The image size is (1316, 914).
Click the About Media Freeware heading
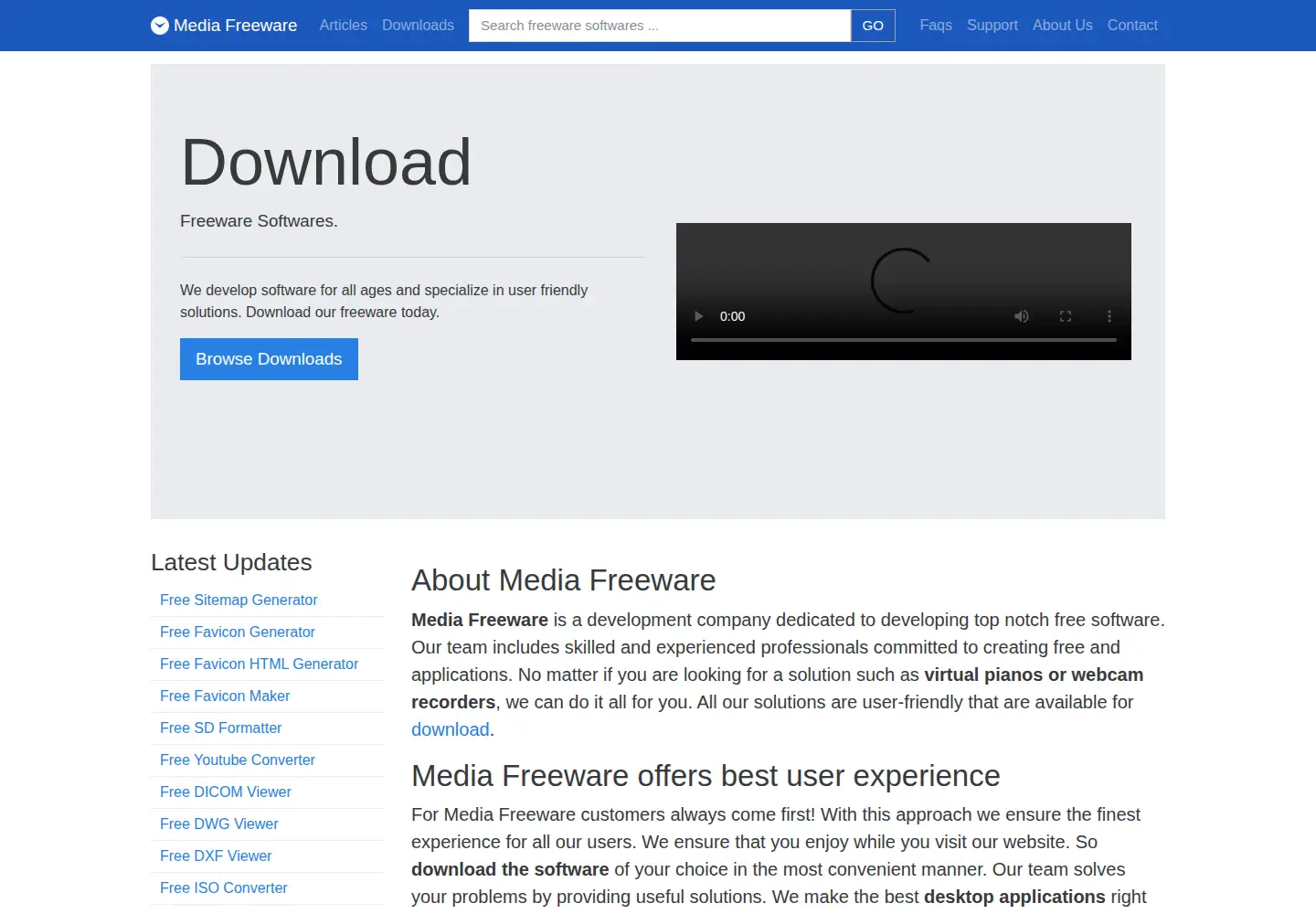[x=564, y=580]
